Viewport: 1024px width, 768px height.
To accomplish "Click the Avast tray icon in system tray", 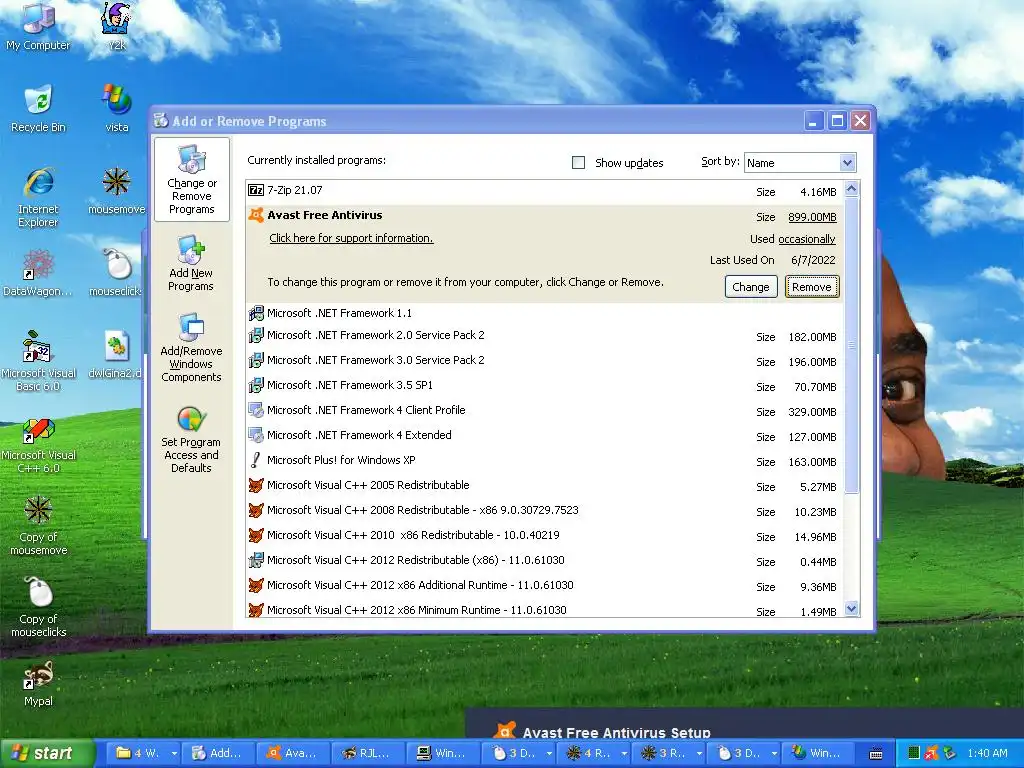I will [931, 753].
